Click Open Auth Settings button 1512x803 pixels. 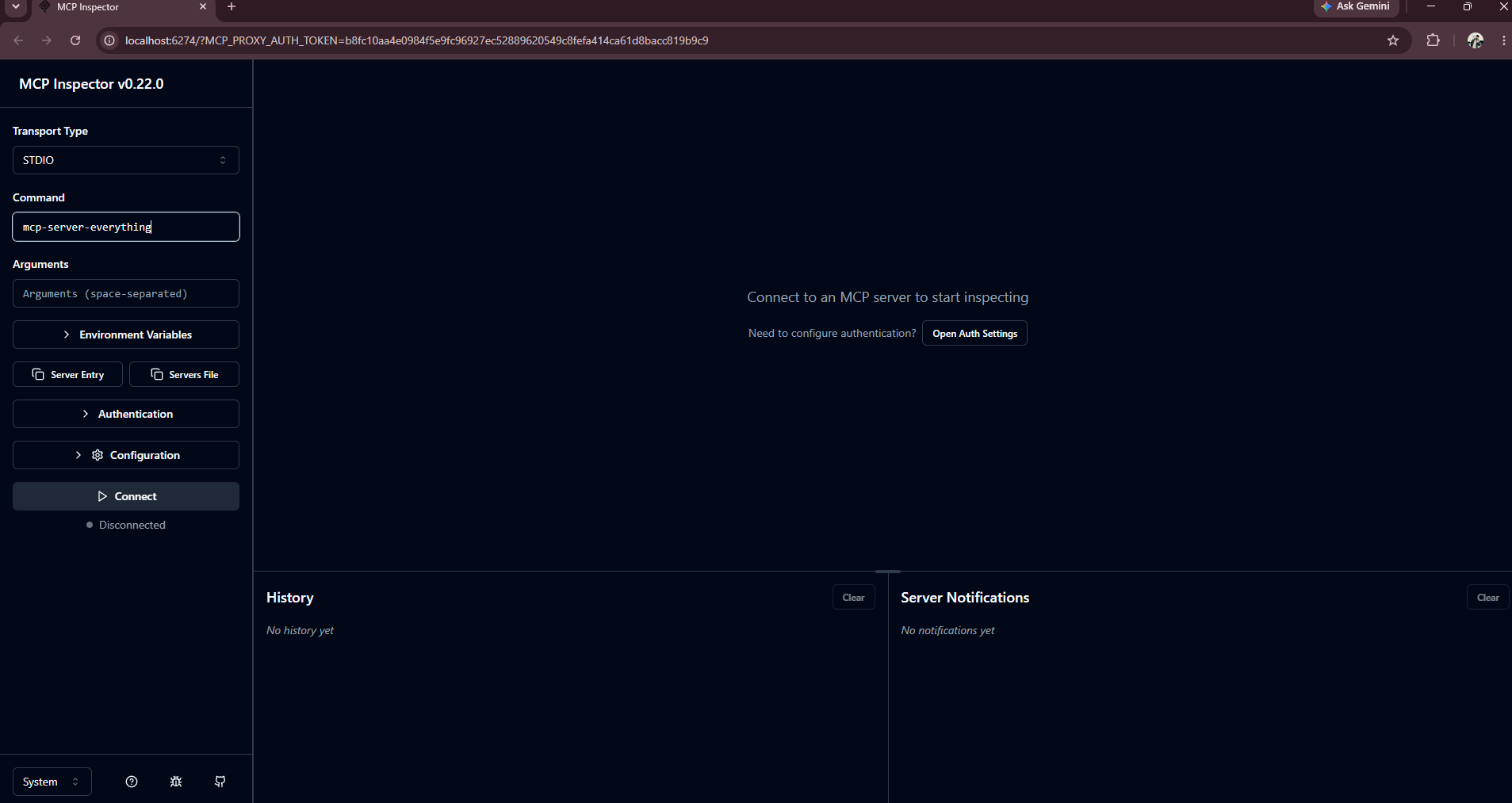pyautogui.click(x=974, y=334)
